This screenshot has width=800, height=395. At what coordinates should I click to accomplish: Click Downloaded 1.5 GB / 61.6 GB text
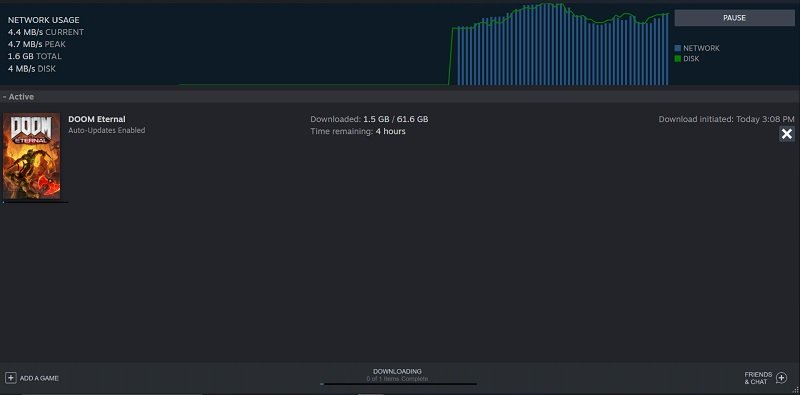369,119
